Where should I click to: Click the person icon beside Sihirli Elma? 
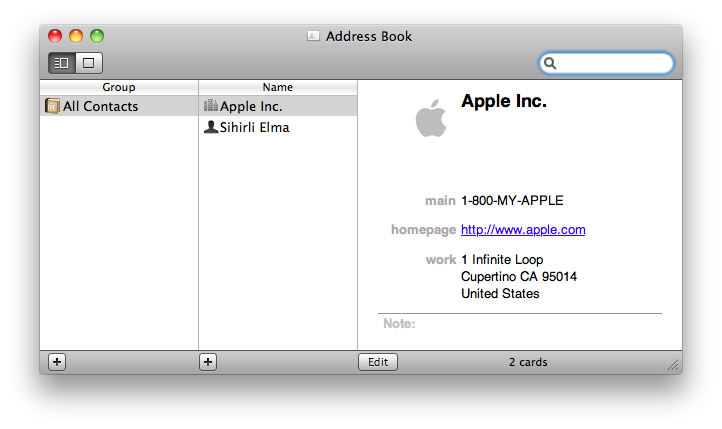point(210,127)
